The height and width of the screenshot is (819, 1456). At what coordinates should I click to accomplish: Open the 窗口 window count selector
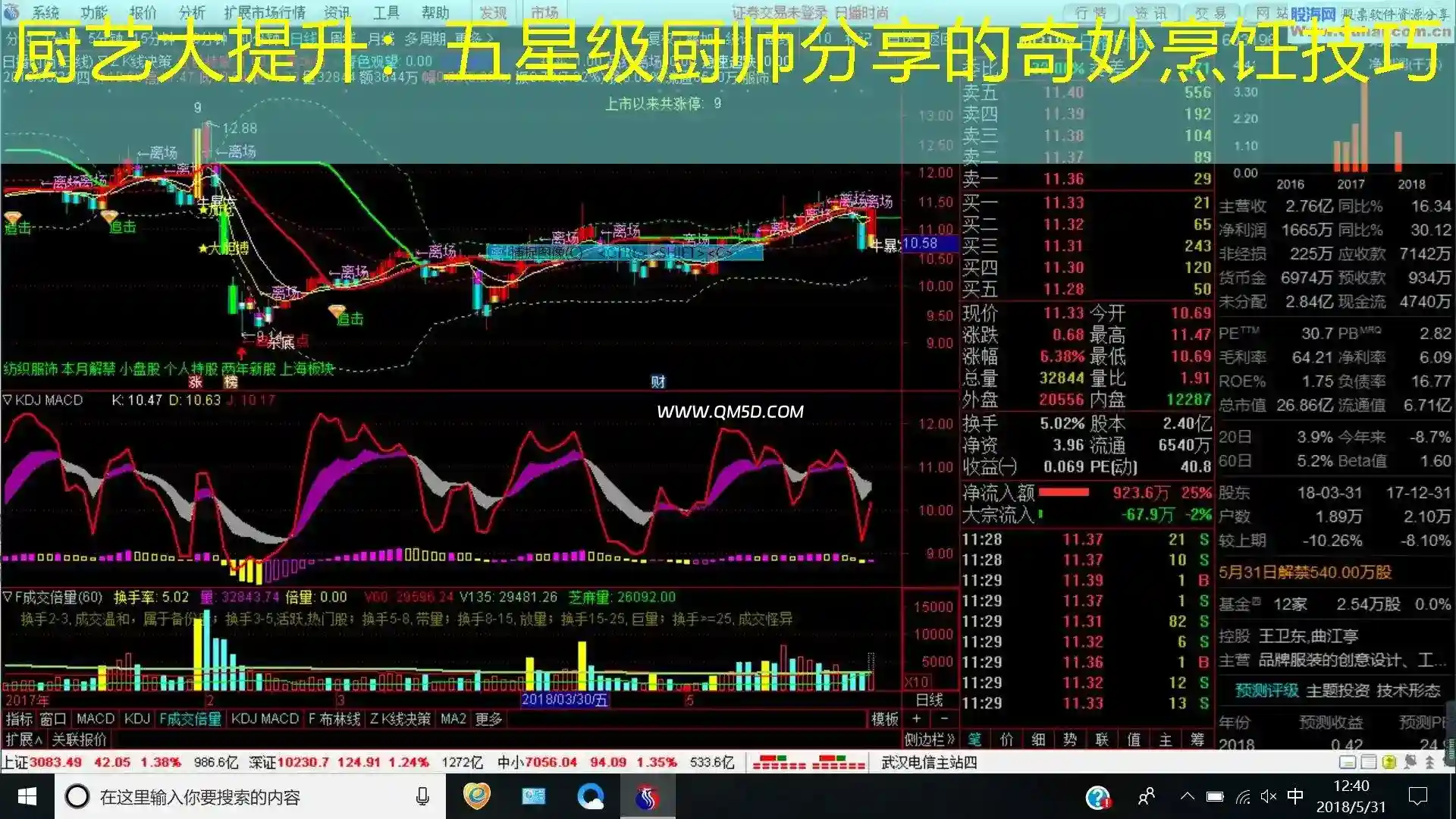[x=53, y=719]
